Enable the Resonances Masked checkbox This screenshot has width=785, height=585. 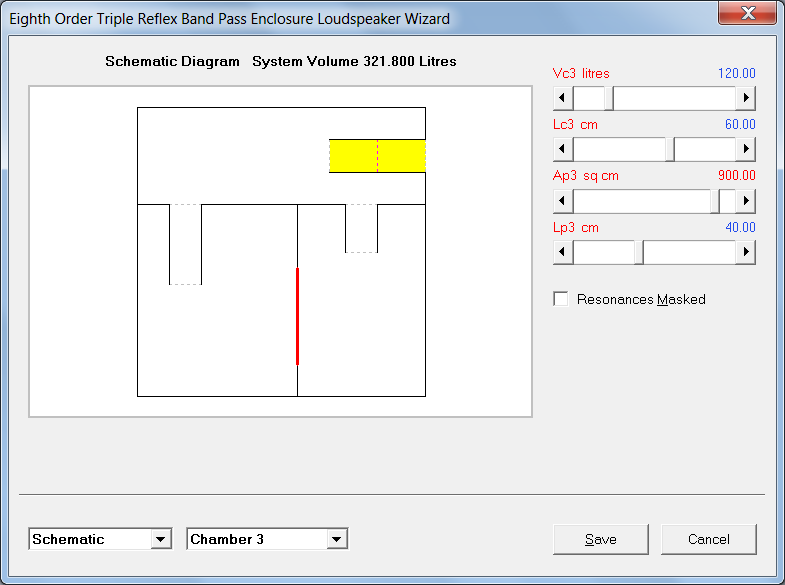click(x=561, y=299)
